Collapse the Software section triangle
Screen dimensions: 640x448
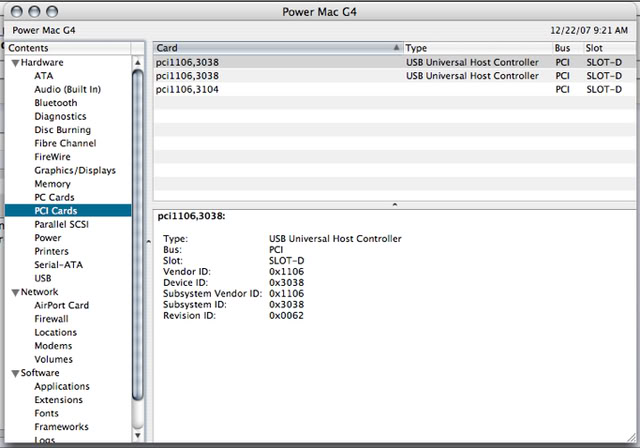[16, 373]
